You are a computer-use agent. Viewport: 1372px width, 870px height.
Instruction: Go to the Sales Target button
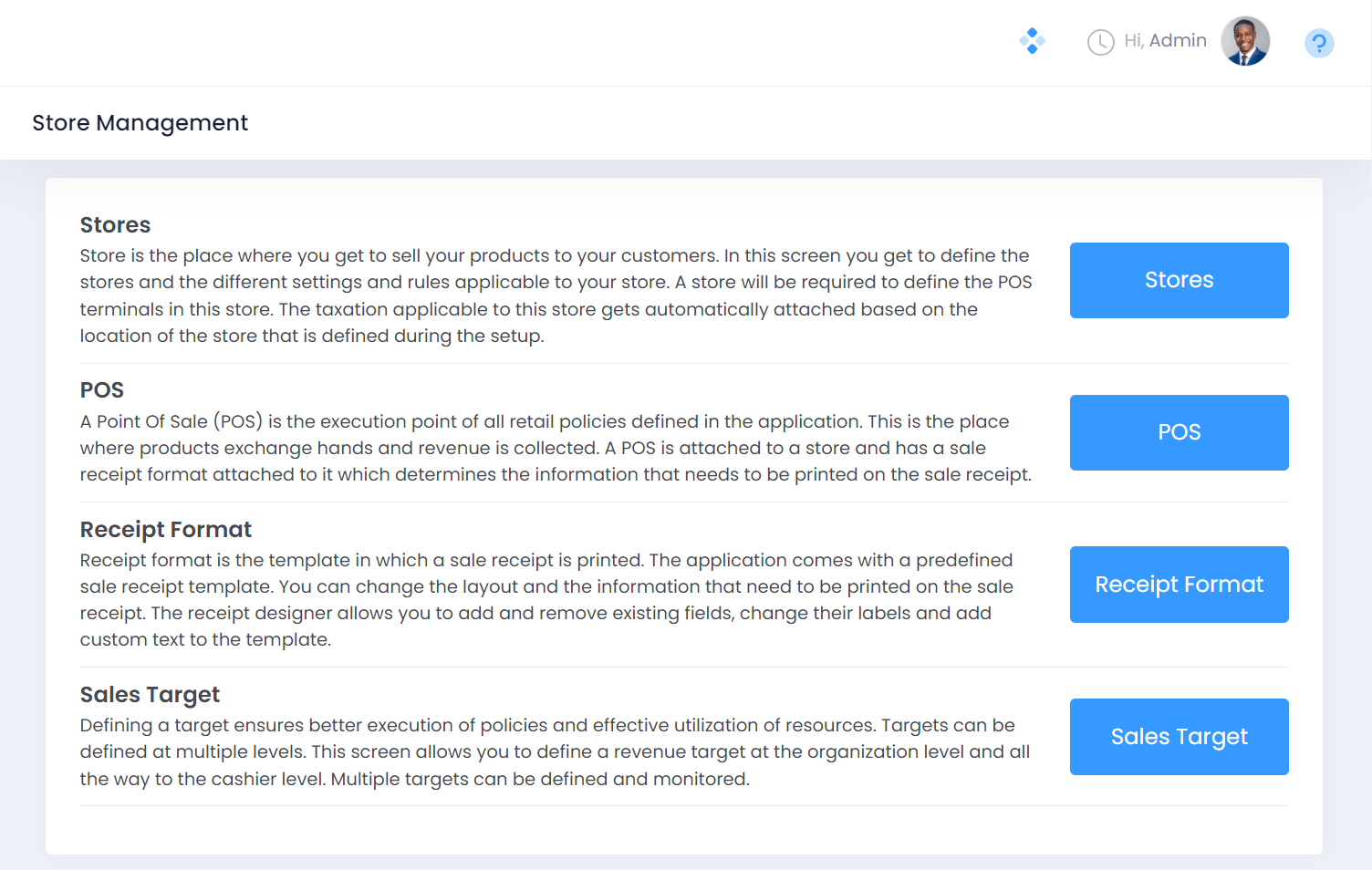click(x=1179, y=737)
